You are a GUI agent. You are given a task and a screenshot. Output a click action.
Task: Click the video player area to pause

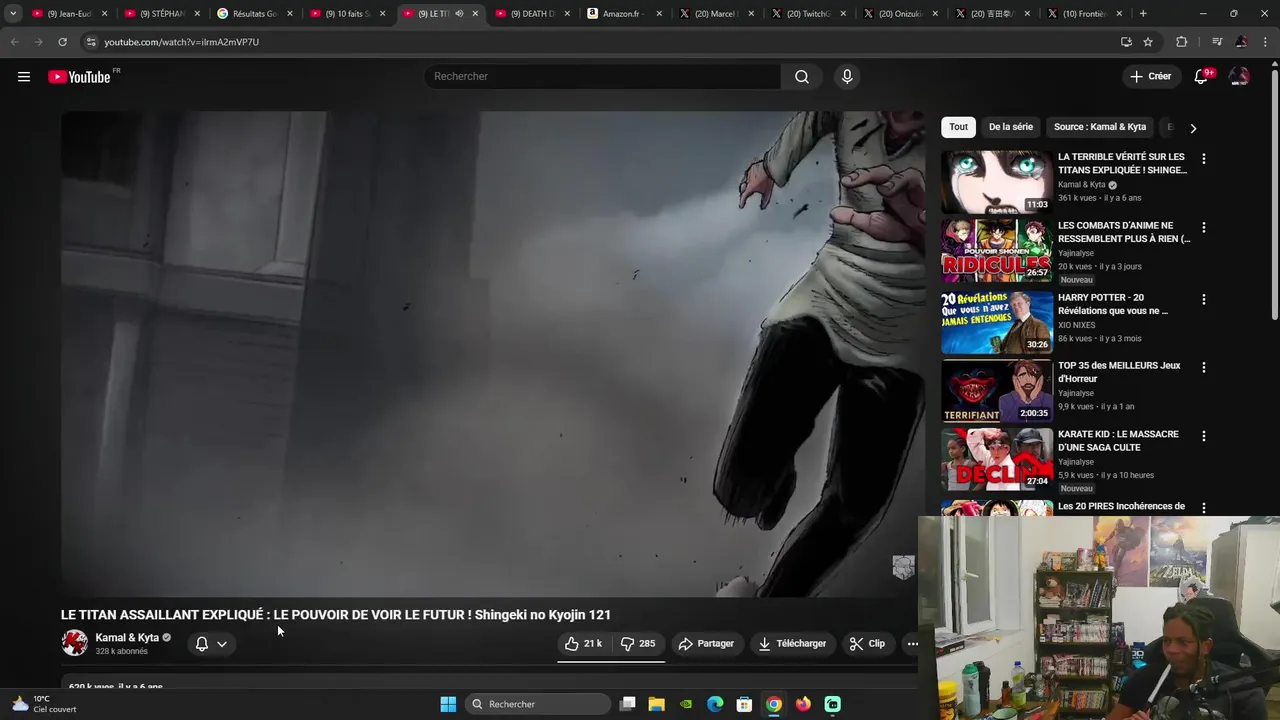tap(492, 354)
